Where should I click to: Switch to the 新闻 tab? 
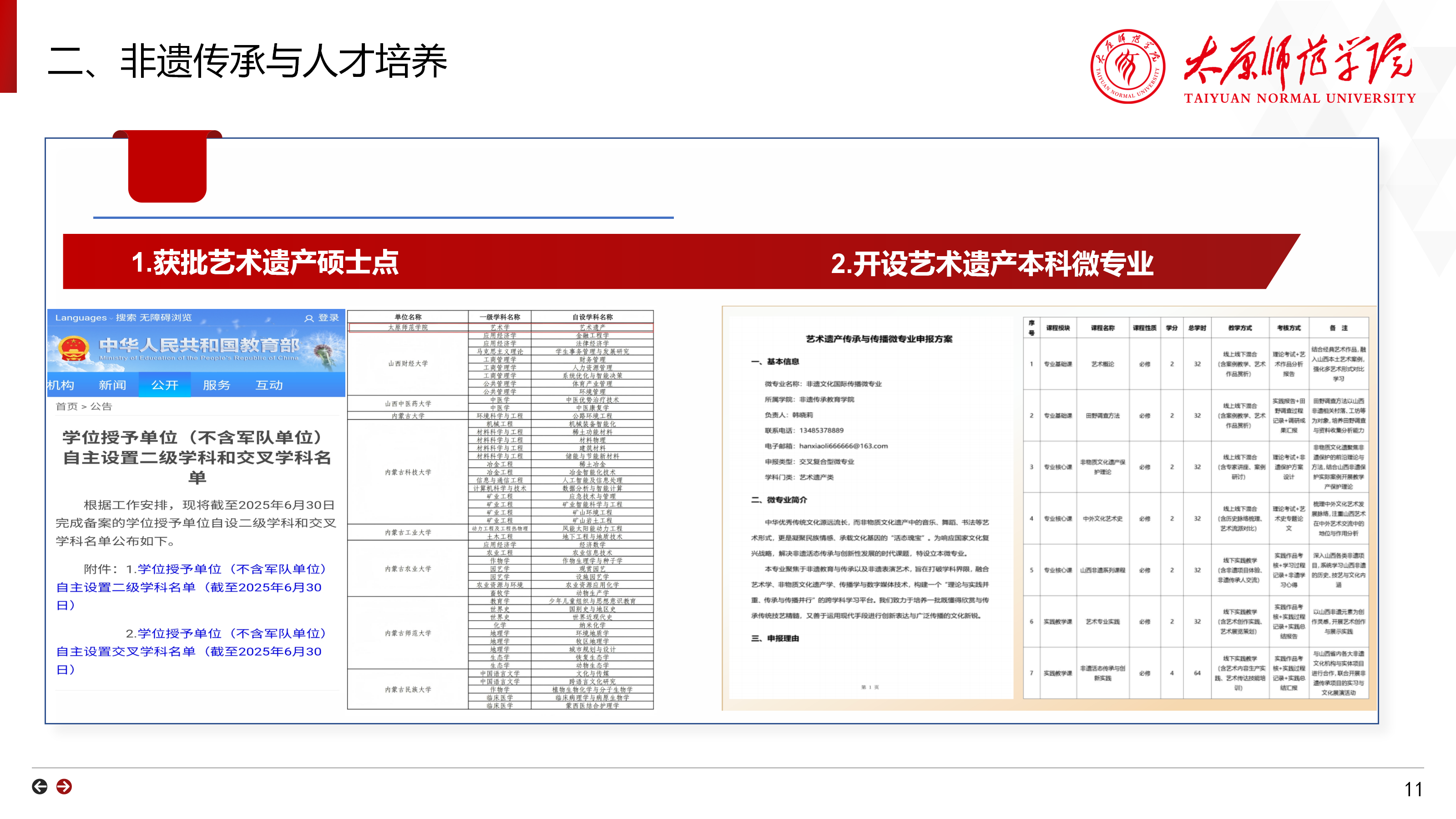[112, 385]
